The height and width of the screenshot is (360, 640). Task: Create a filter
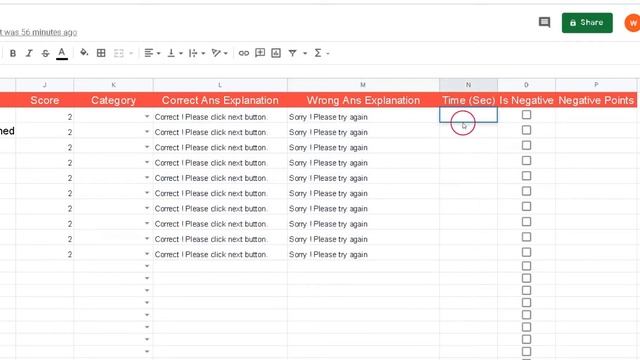[293, 53]
